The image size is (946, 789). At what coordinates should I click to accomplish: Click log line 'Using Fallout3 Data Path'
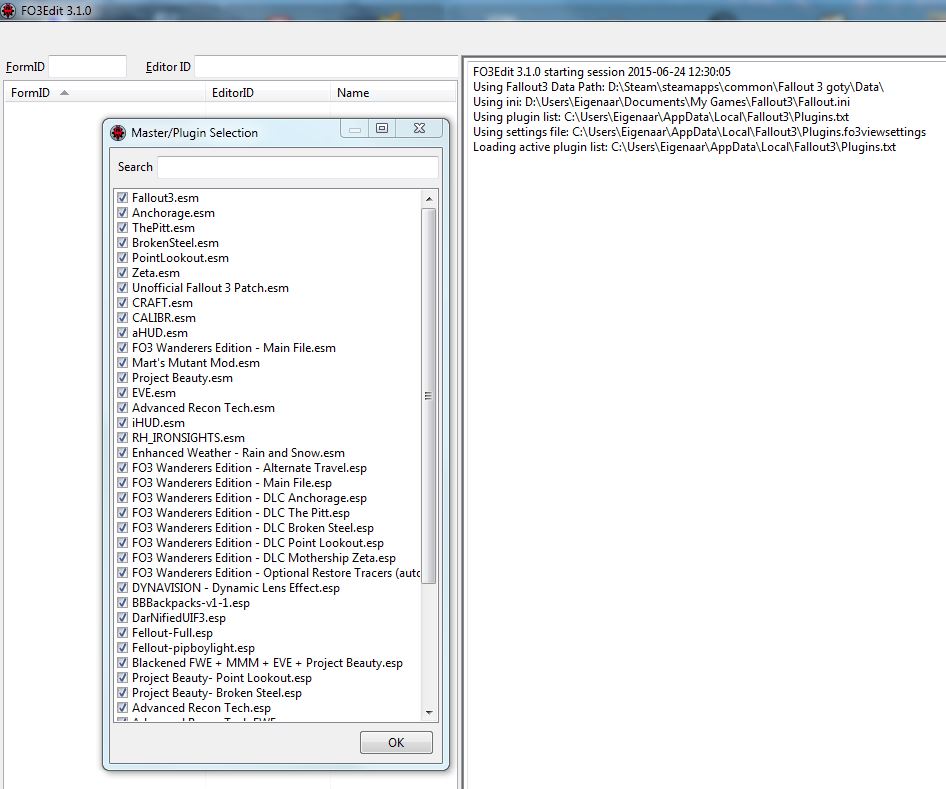[678, 87]
